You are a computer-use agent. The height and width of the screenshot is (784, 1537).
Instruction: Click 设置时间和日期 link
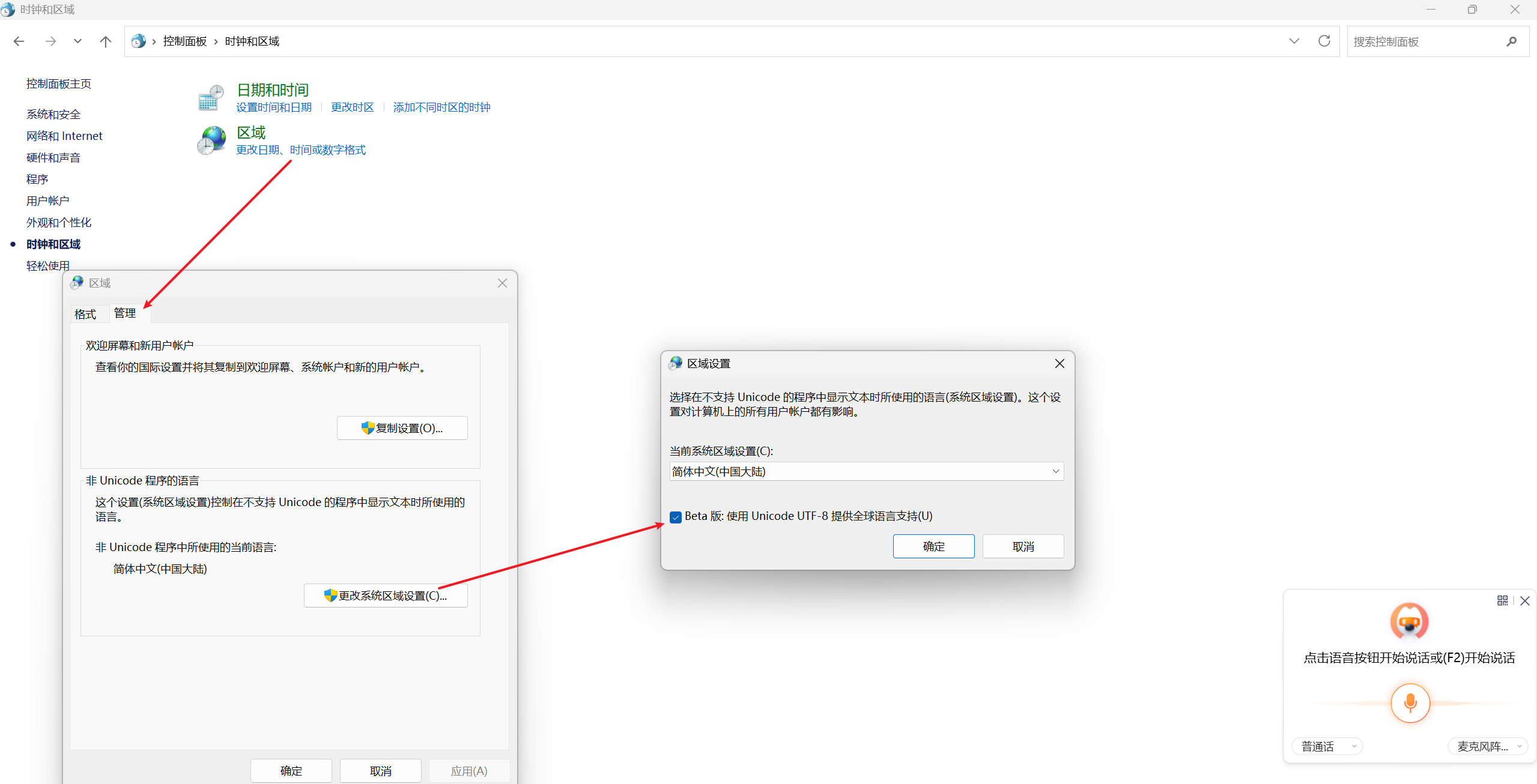click(274, 107)
